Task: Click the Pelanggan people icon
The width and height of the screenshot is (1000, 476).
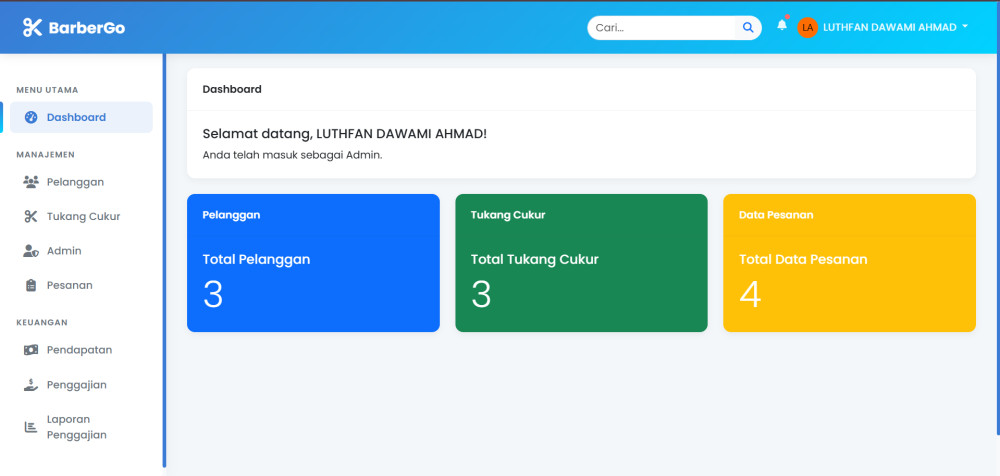Action: pos(31,182)
